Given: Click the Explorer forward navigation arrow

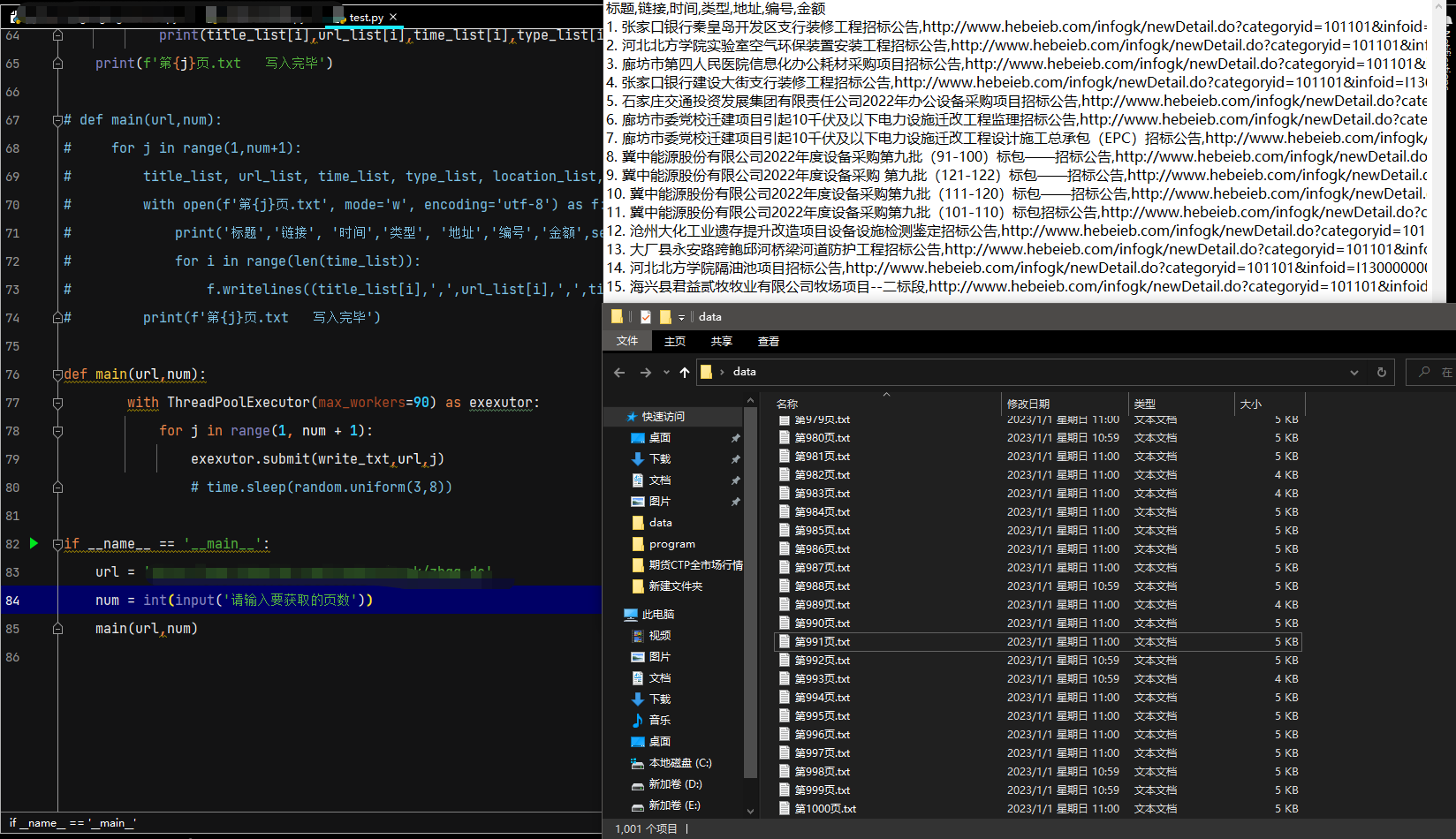Looking at the screenshot, I should coord(646,372).
